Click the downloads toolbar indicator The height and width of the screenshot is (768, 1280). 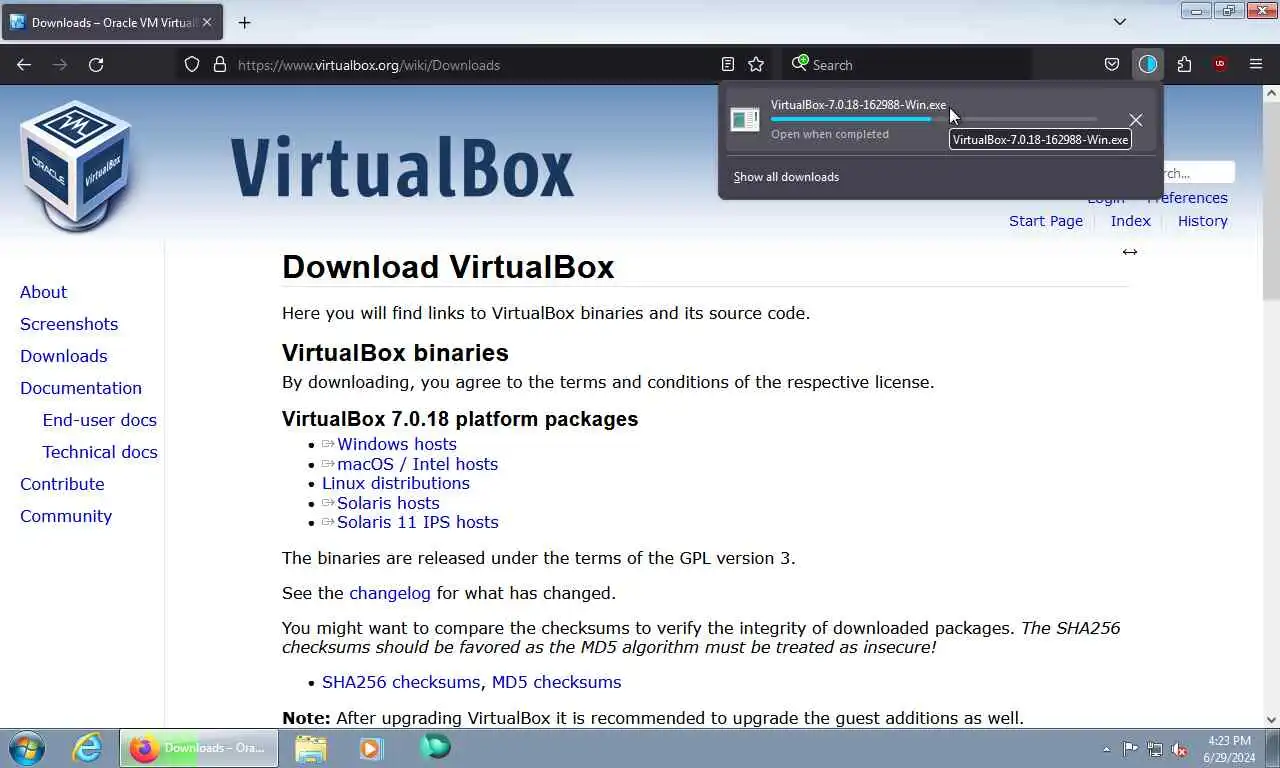[x=1148, y=64]
